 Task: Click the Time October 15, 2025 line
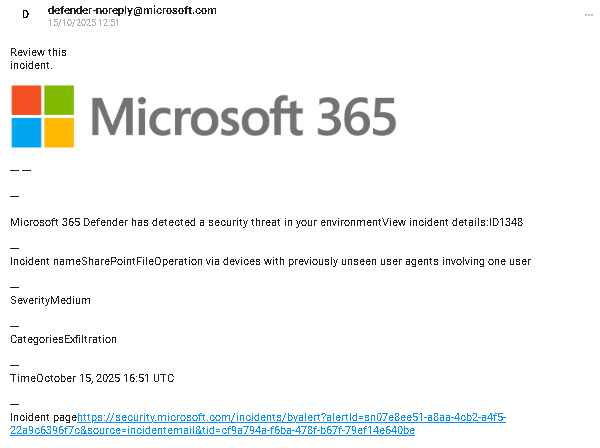[x=92, y=378]
